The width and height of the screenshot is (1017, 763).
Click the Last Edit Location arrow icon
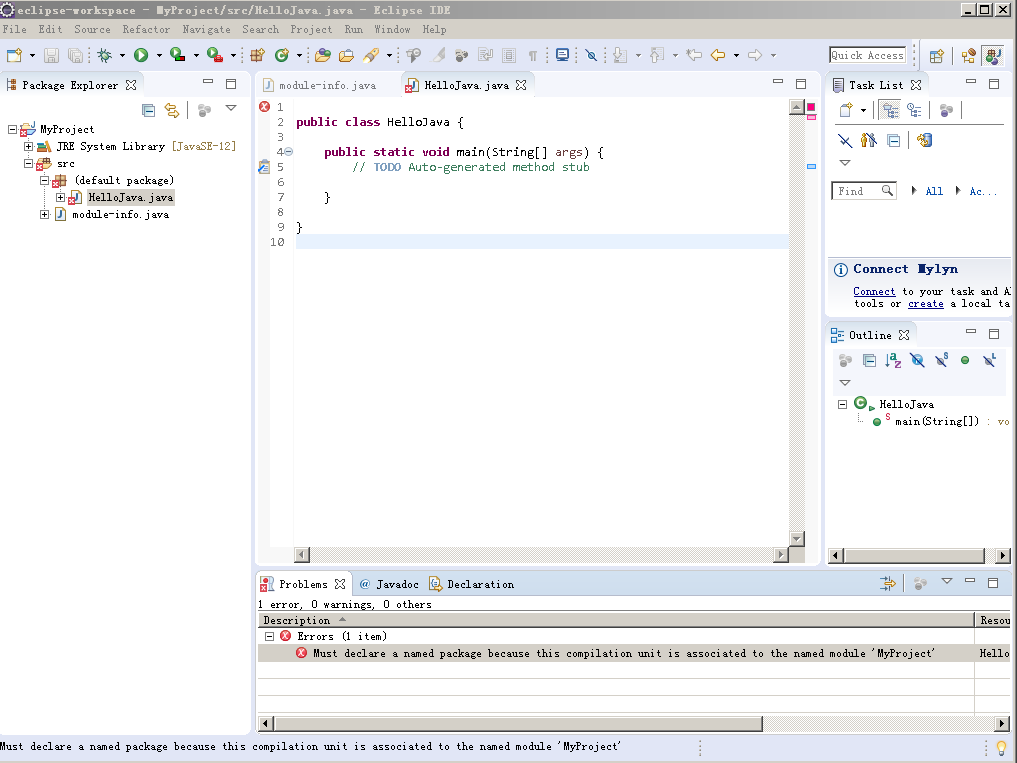[x=693, y=55]
